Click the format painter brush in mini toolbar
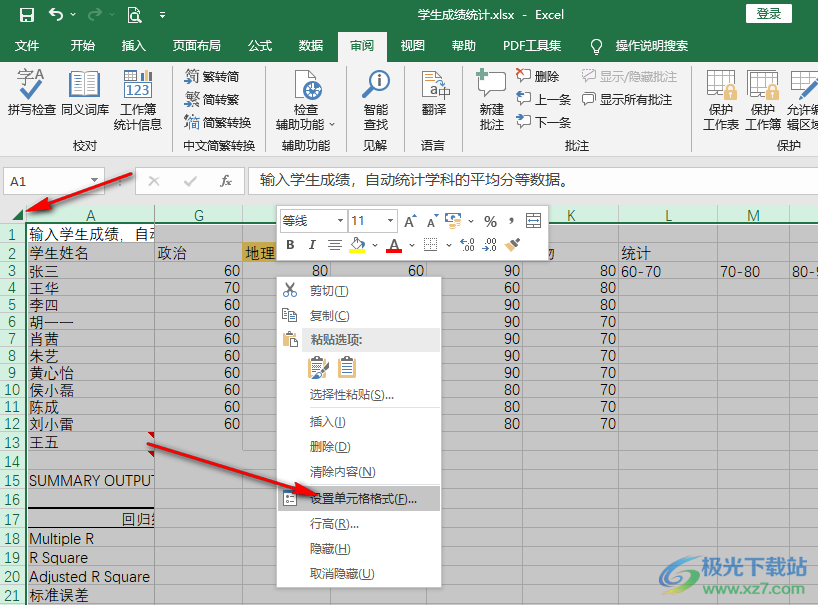Viewport: 818px width, 605px height. (513, 245)
